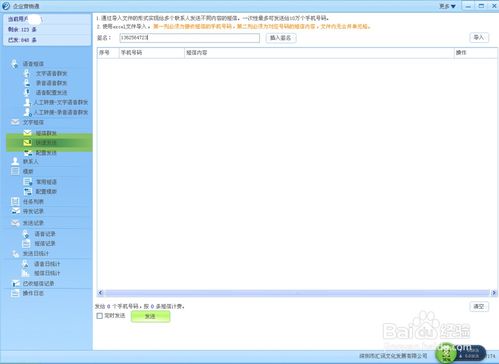Select 人工转接-文字语音群发 sidebar entry
Viewport: 499px width, 364px height.
[61, 102]
